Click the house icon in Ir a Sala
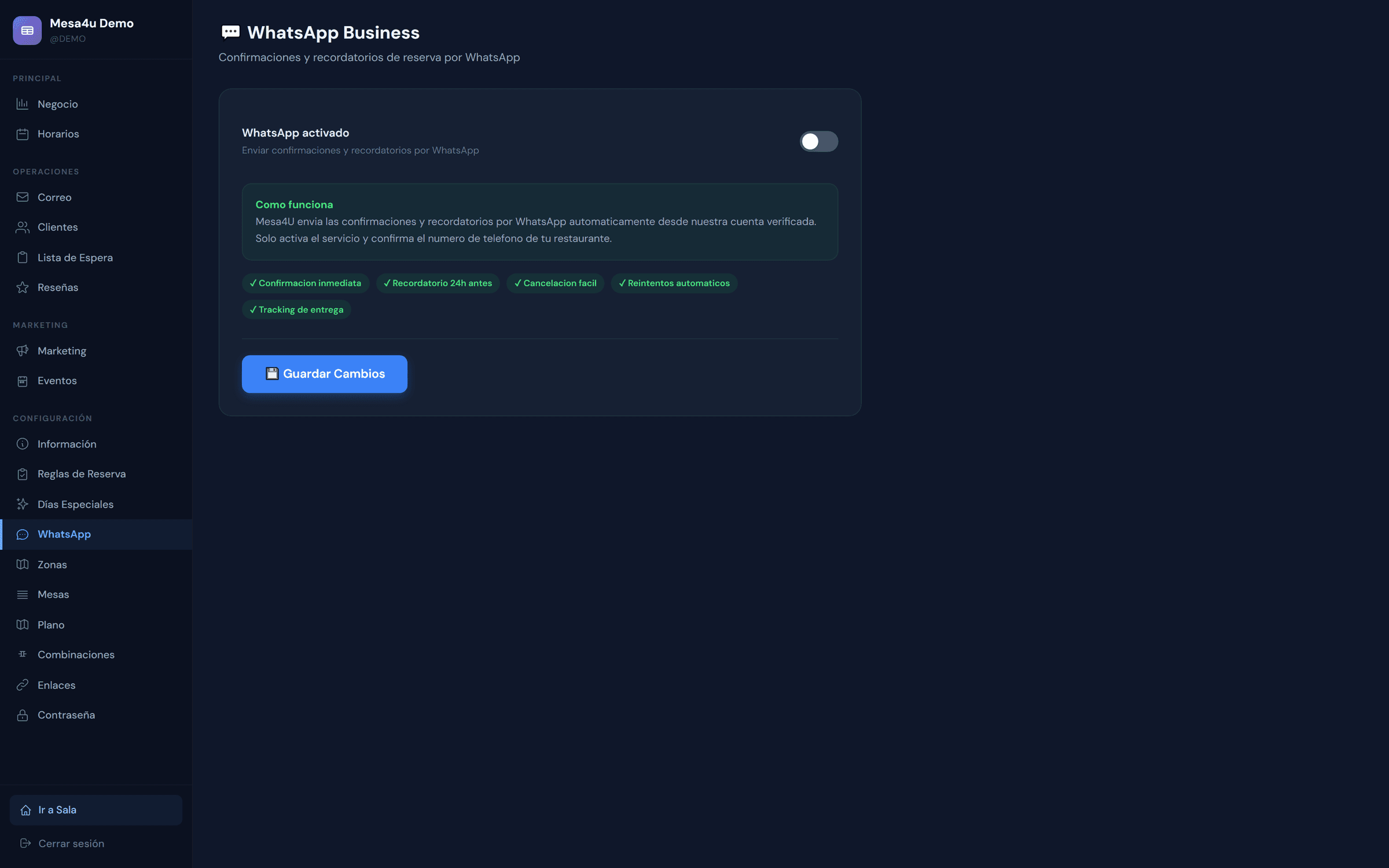The height and width of the screenshot is (868, 1389). (25, 810)
